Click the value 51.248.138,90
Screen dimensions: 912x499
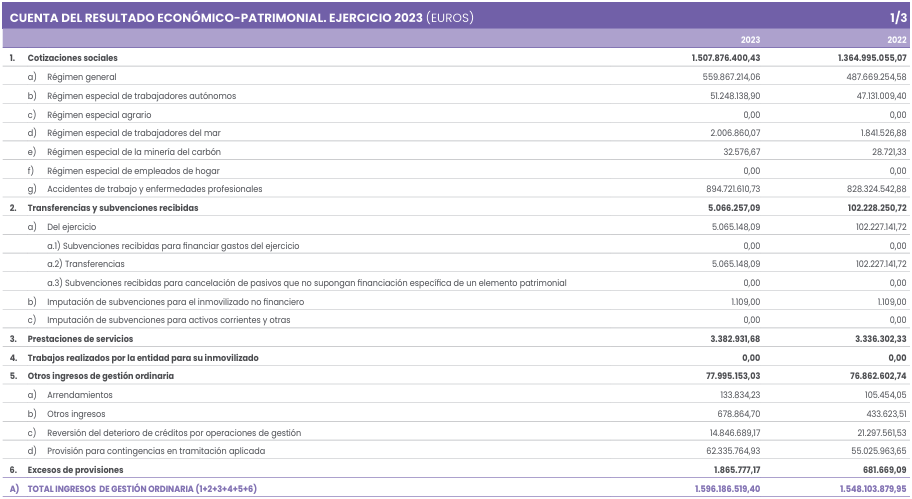735,96
